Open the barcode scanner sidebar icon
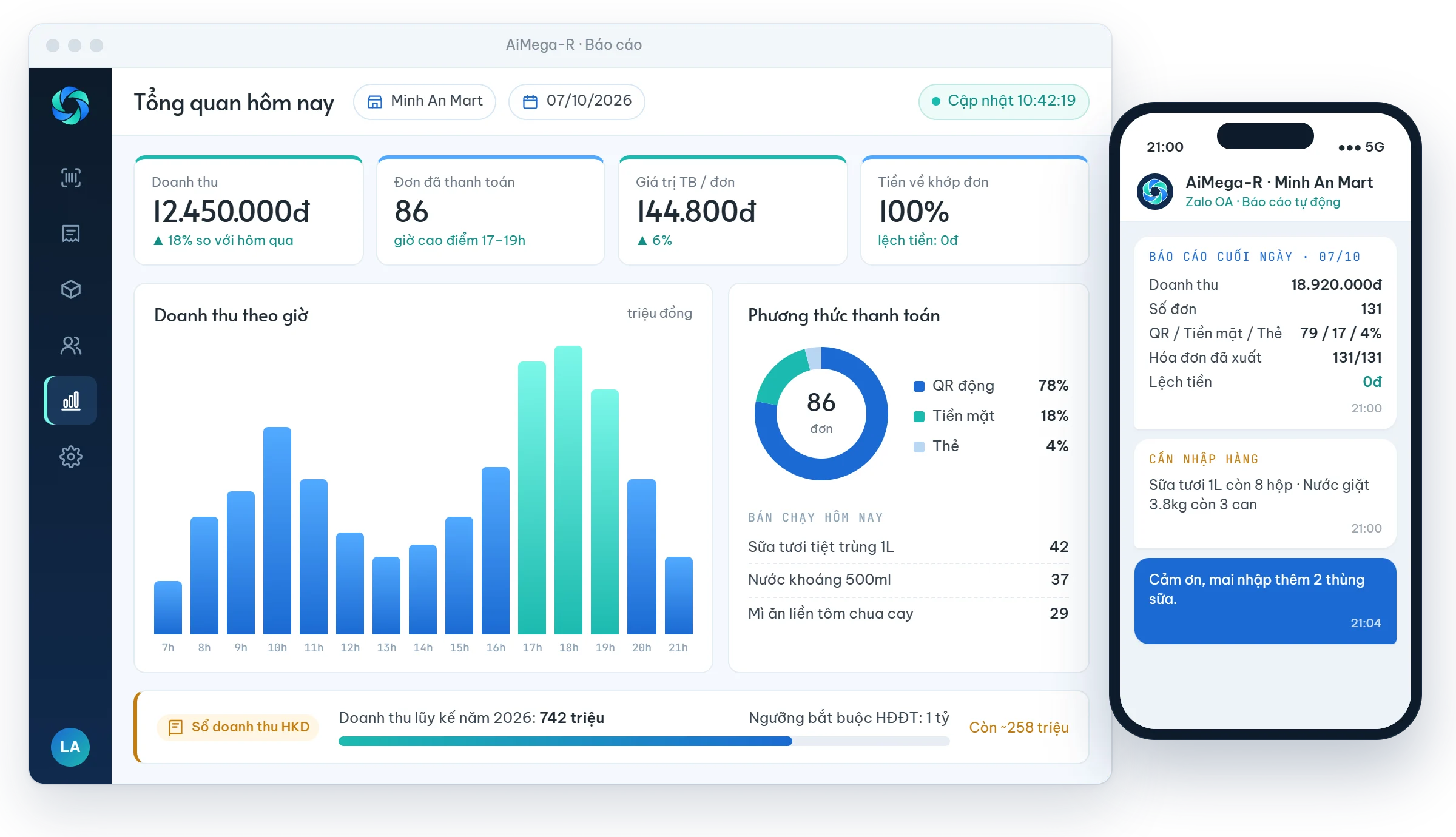 tap(71, 177)
